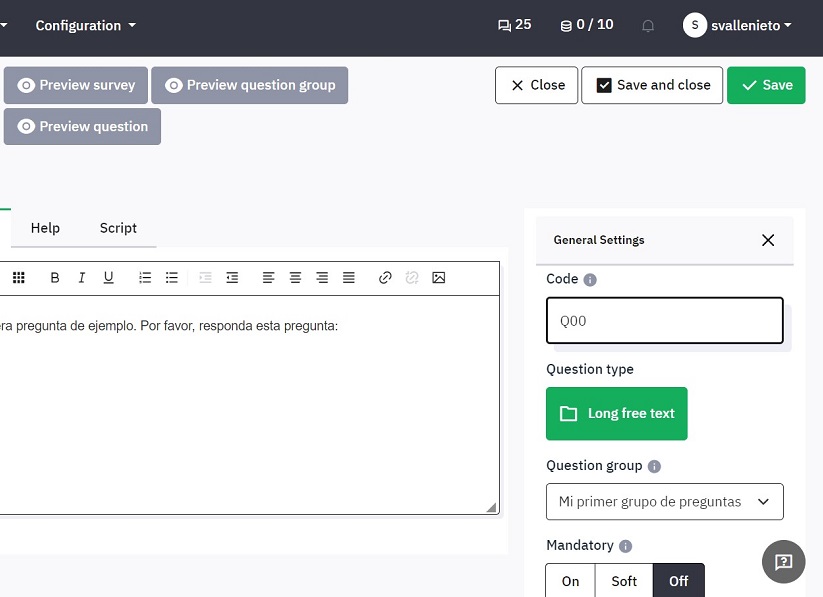Insert an image into the question
The height and width of the screenshot is (597, 823).
pyautogui.click(x=438, y=278)
